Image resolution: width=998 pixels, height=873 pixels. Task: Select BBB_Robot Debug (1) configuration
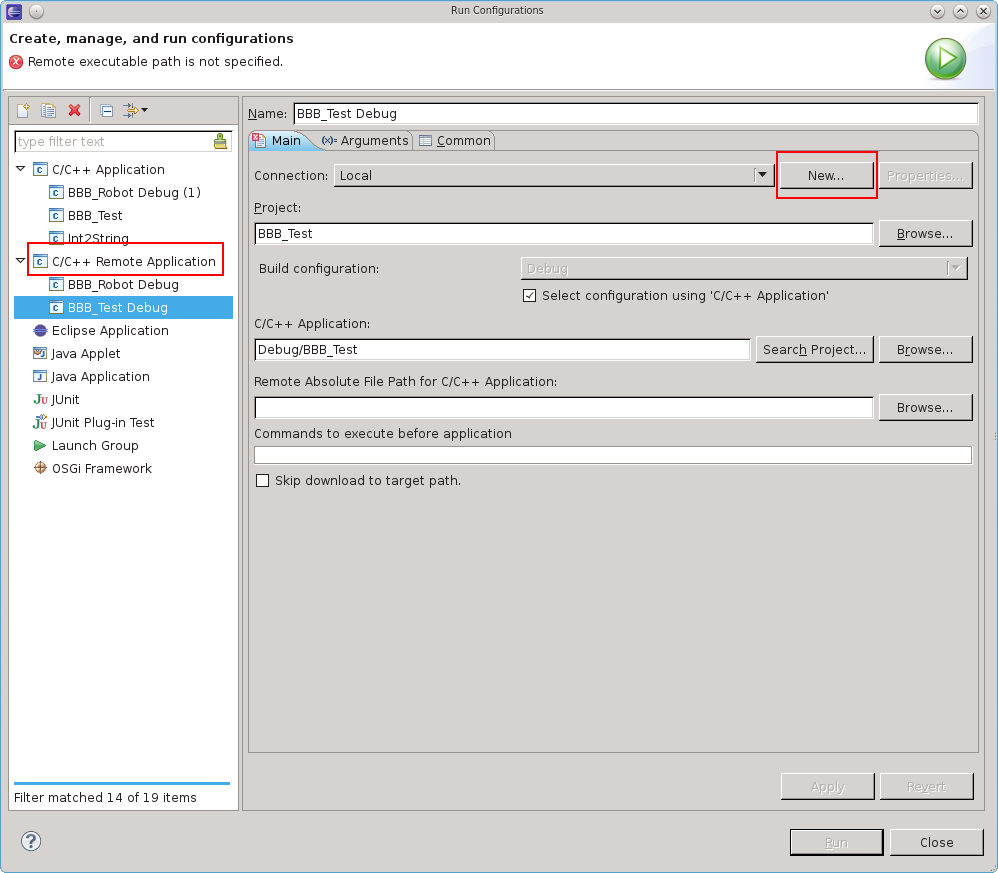[x=134, y=192]
